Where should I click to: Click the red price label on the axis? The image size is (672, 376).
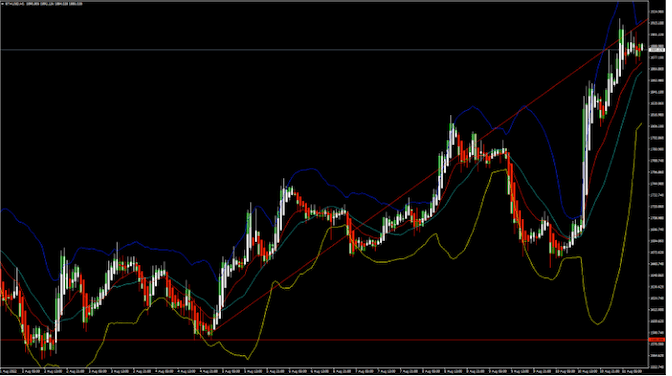point(657,340)
